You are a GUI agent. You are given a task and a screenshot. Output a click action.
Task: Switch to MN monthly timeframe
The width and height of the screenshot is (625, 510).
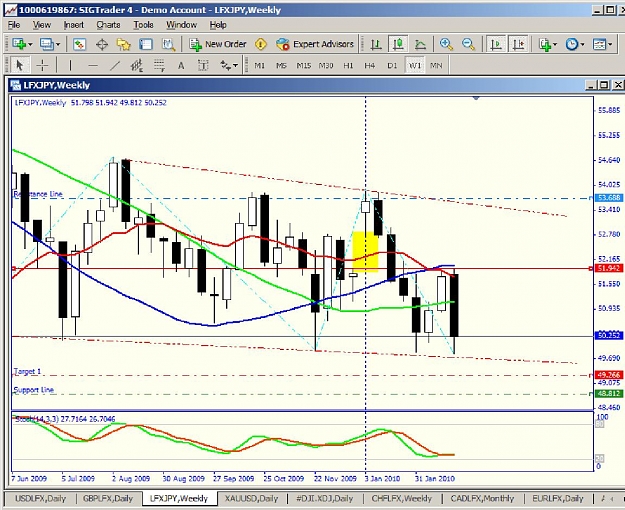436,65
